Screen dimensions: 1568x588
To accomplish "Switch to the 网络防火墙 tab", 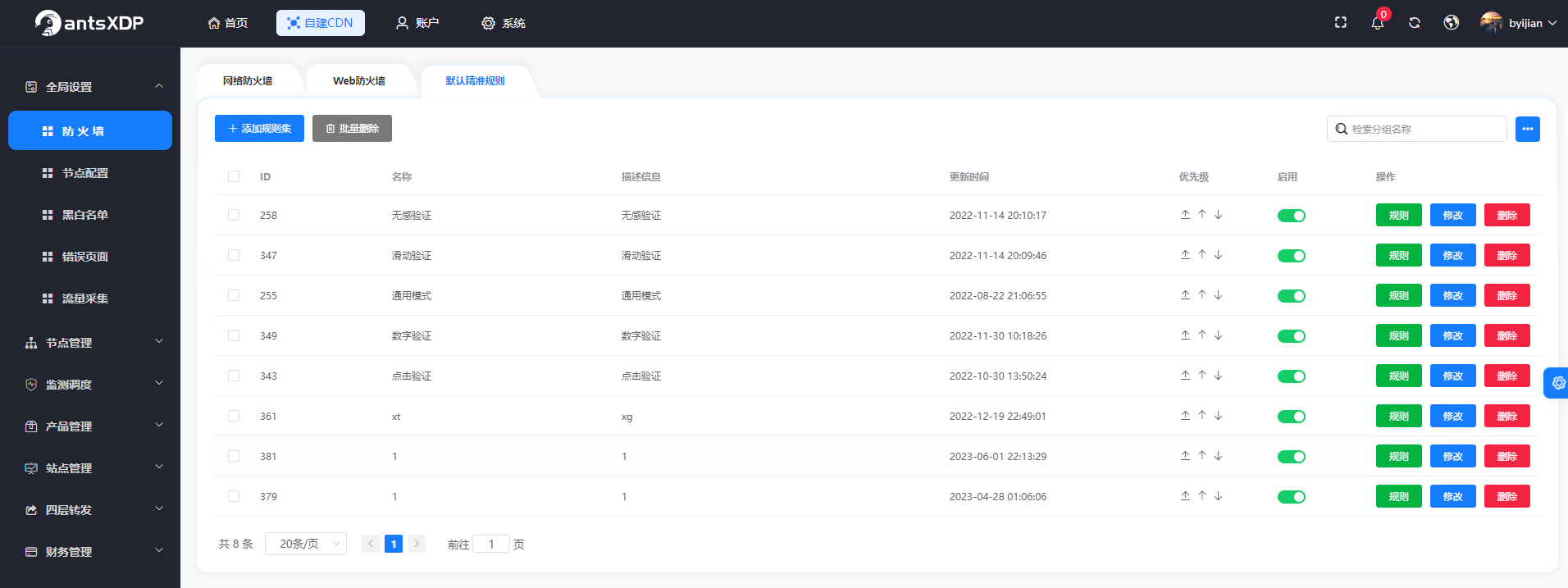I will [248, 81].
